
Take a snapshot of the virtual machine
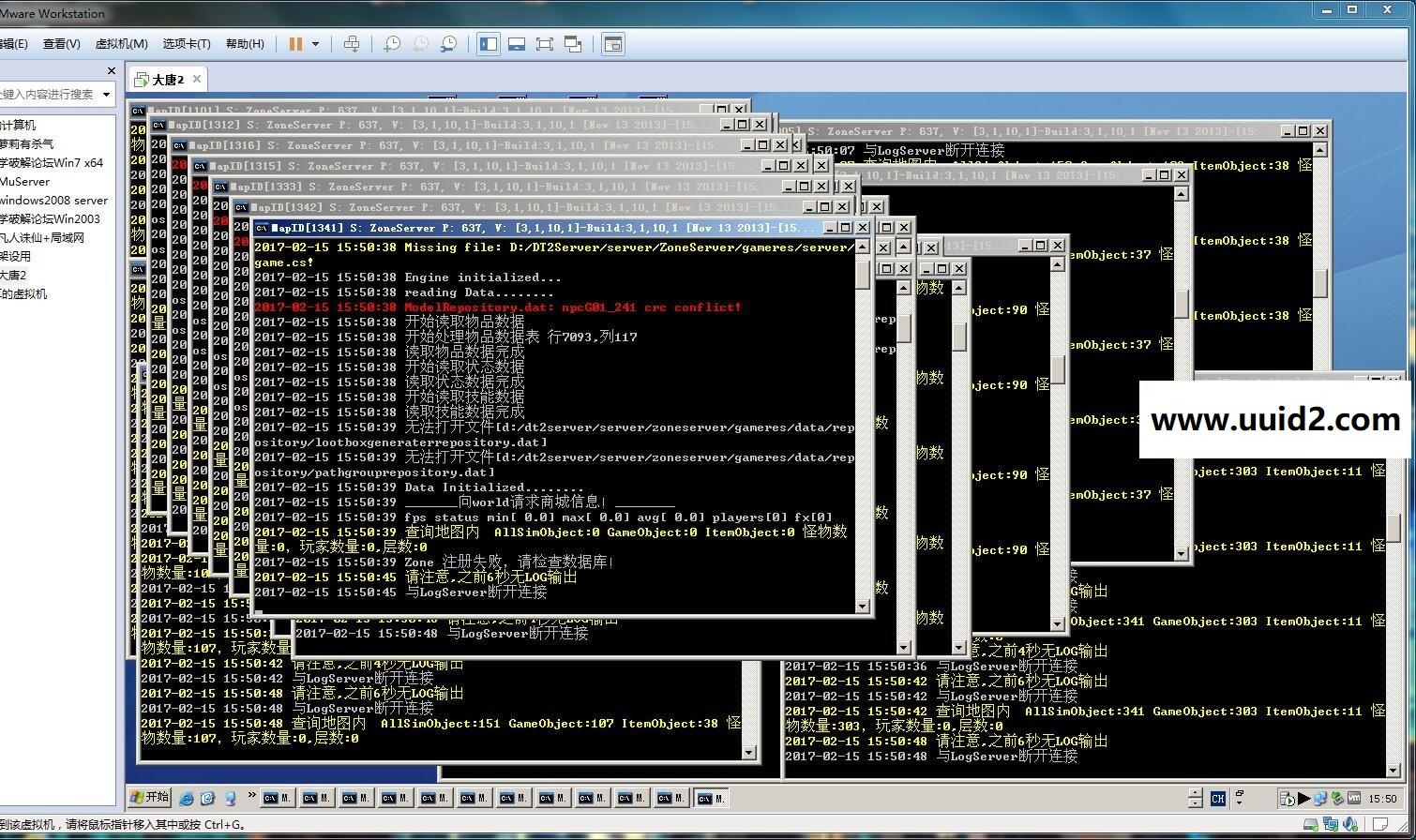pos(392,44)
